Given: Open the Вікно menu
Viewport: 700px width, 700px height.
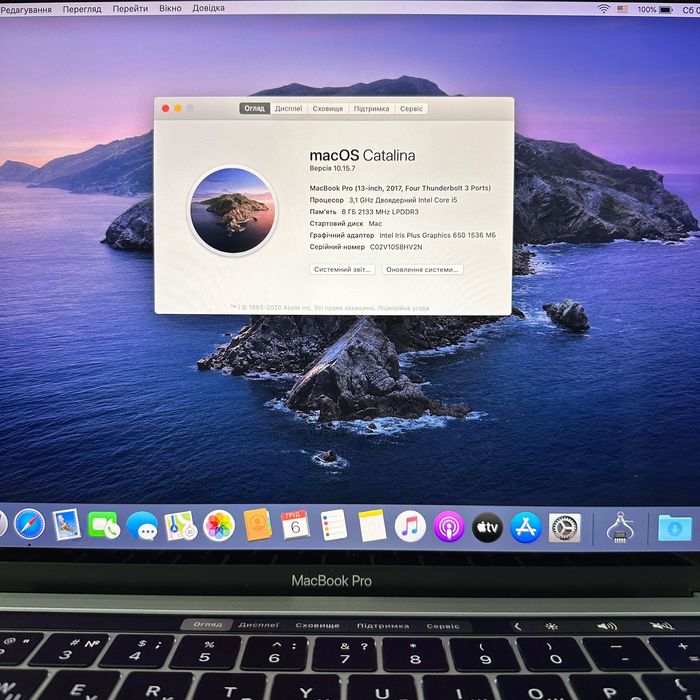Looking at the screenshot, I should pos(170,8).
